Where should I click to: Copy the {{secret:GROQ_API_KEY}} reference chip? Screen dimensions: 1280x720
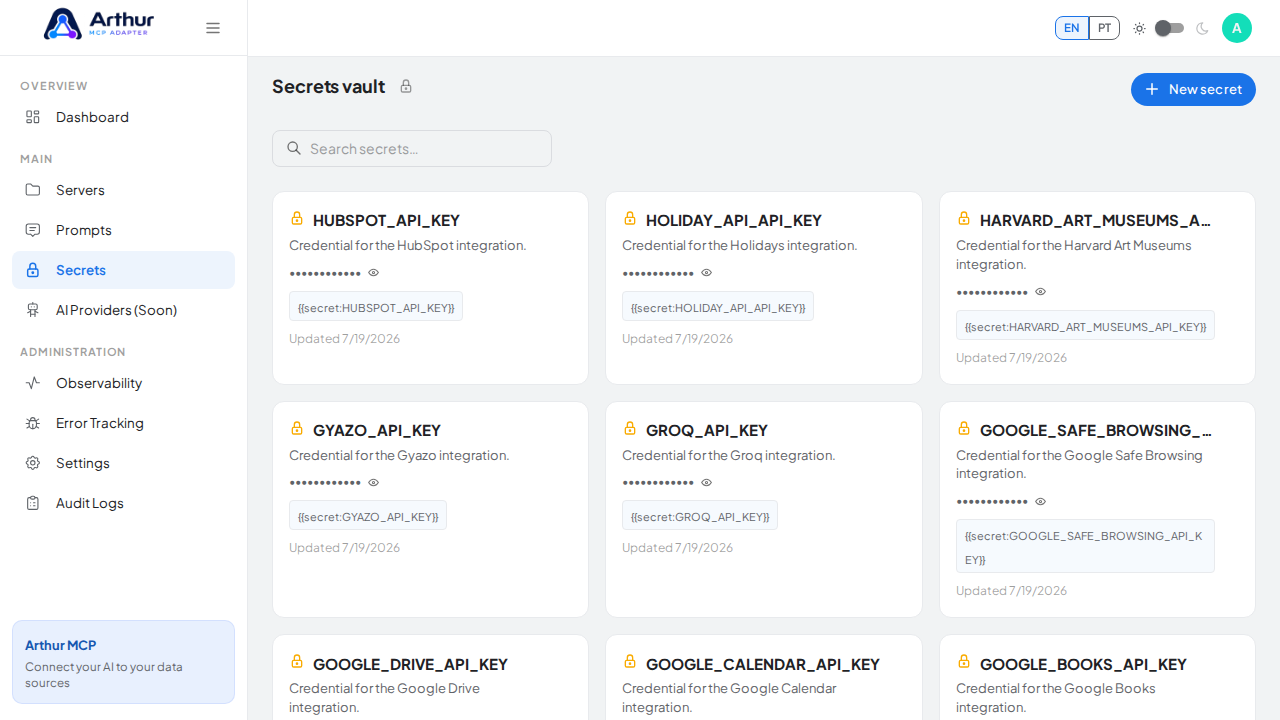pyautogui.click(x=700, y=516)
